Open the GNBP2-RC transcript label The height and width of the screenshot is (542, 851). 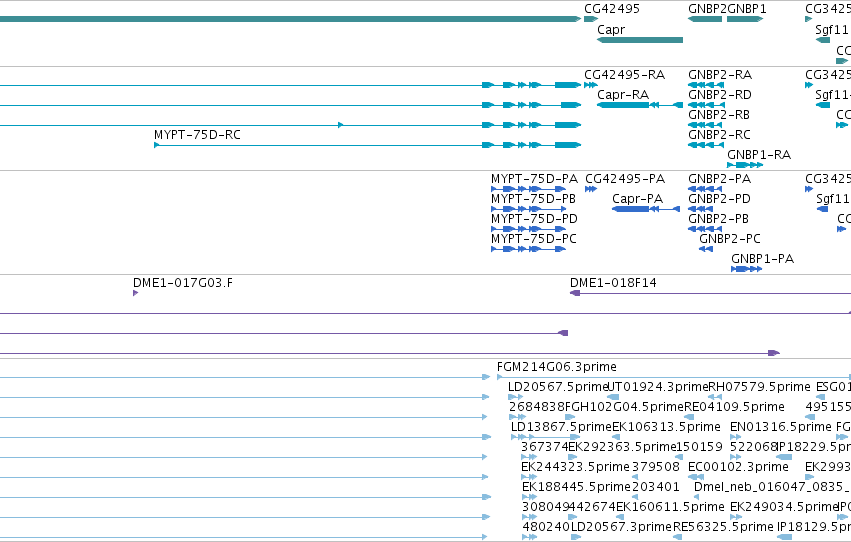719,135
